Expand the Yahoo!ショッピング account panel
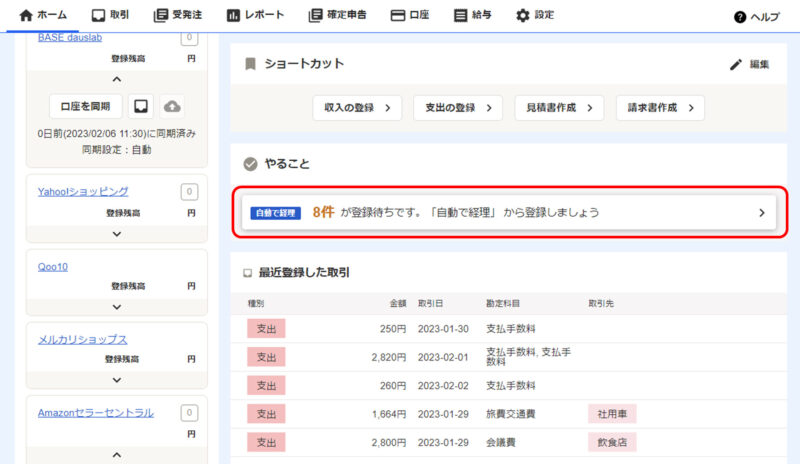Screen dimensions: 800x464 pos(117,234)
